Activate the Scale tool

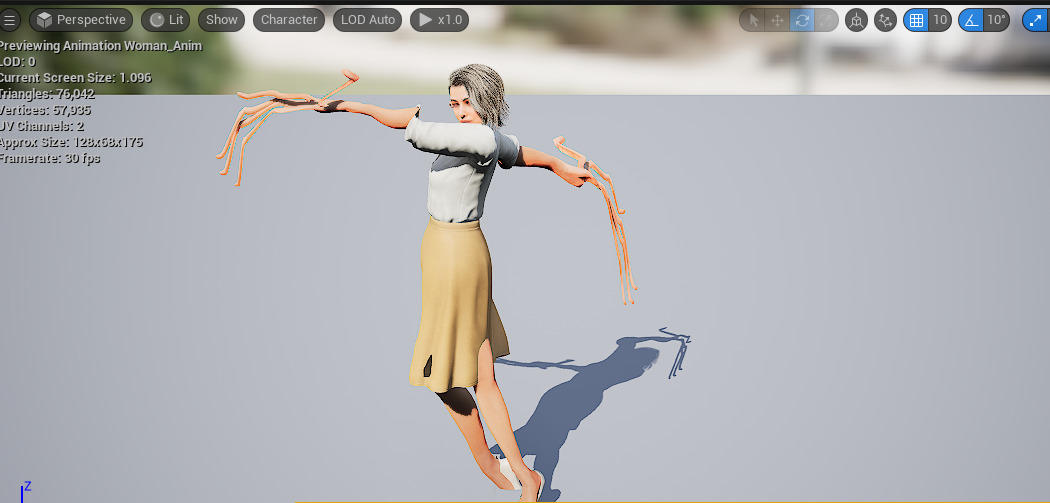coord(826,20)
